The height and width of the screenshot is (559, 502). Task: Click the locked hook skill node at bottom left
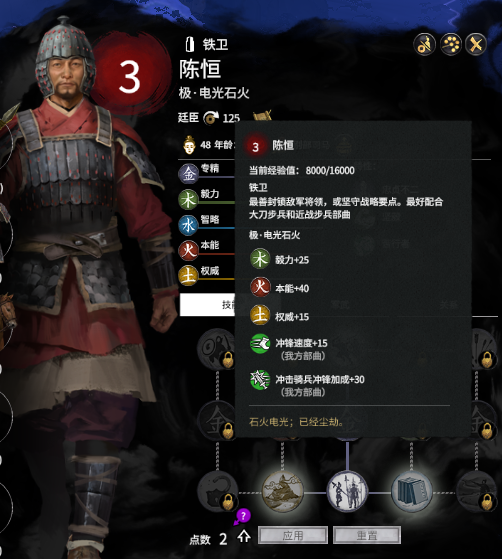(x=218, y=492)
